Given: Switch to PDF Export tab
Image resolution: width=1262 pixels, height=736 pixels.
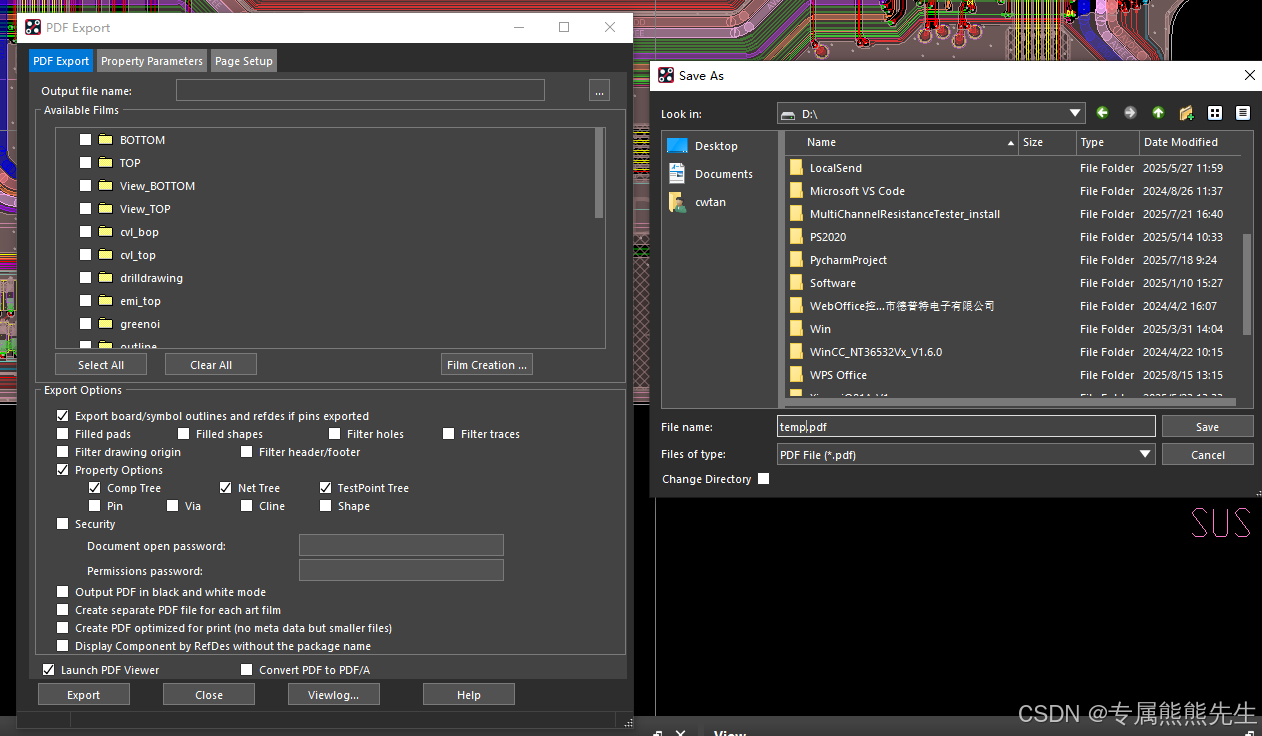Looking at the screenshot, I should click(61, 61).
